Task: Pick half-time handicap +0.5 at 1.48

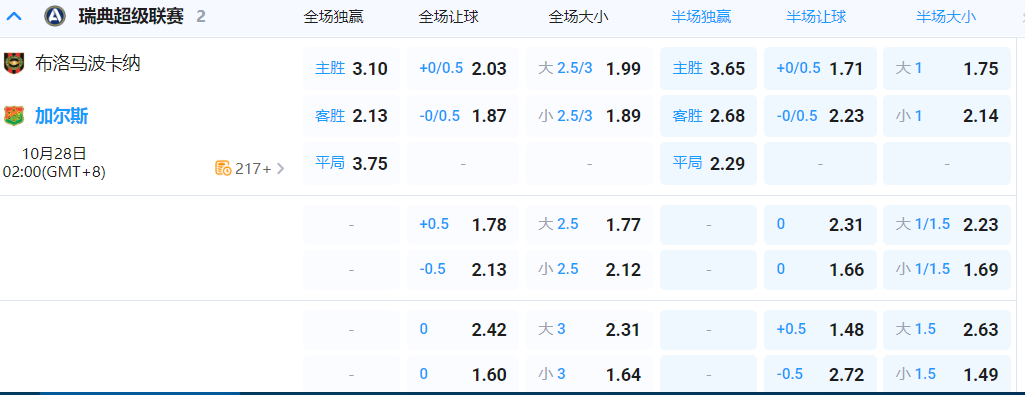Action: [820, 330]
